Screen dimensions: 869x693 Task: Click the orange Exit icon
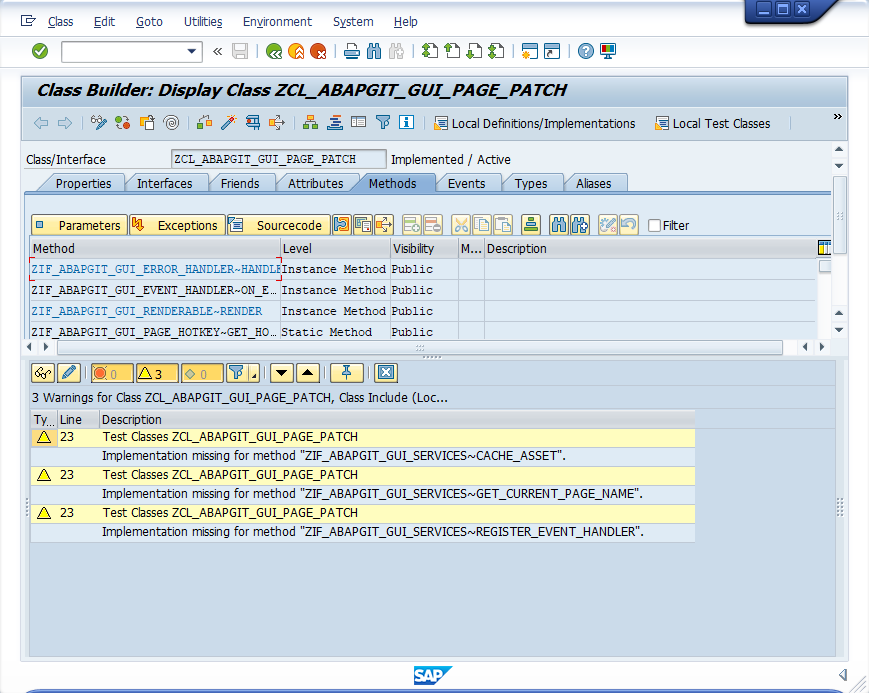297,52
